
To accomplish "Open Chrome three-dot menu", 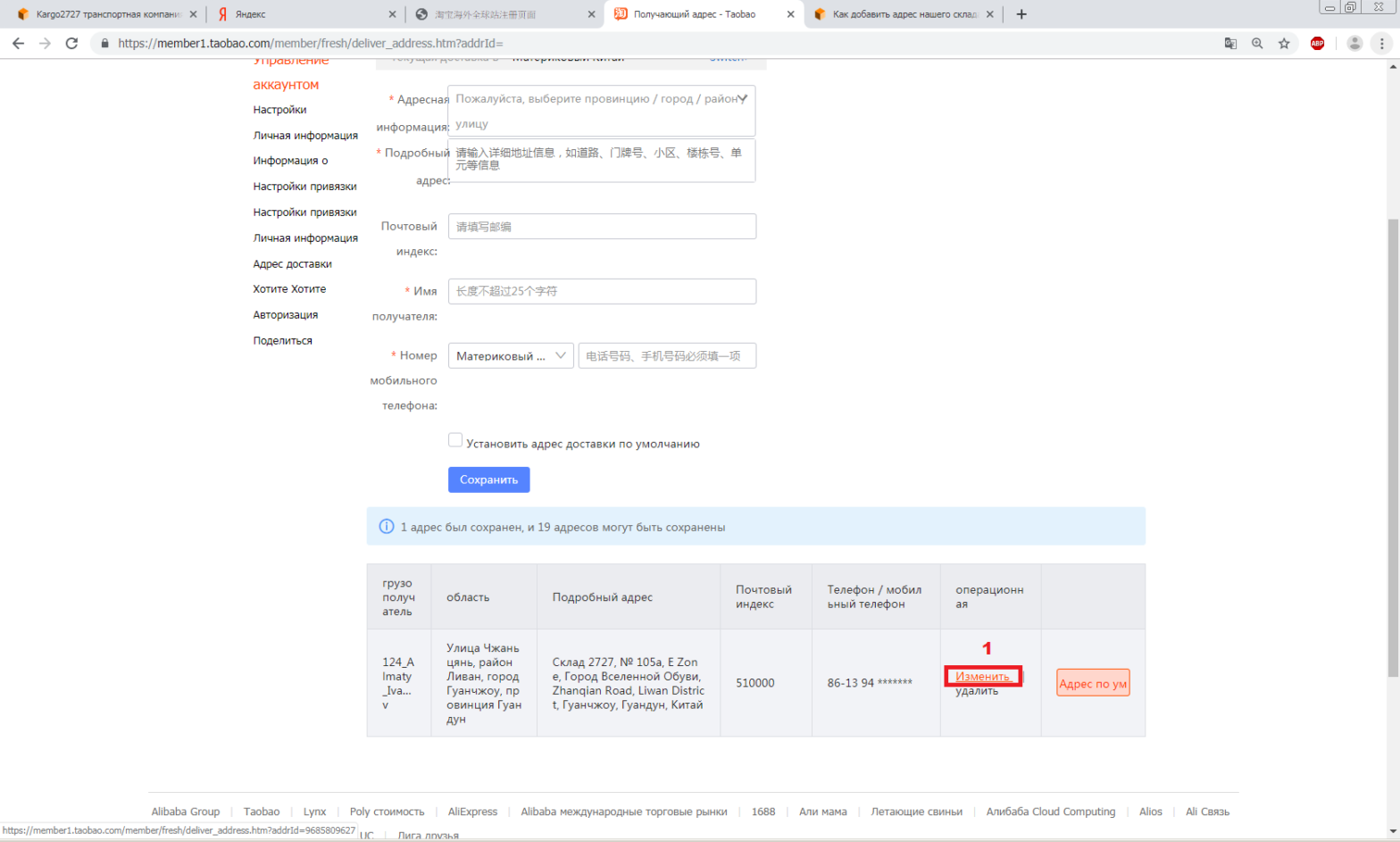I will coord(1382,43).
